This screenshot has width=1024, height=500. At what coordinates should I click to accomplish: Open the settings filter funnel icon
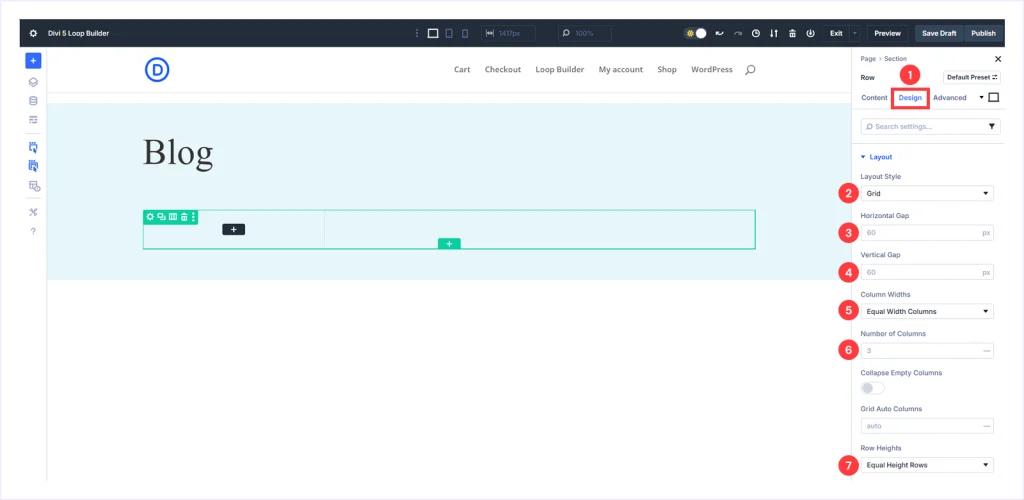pyautogui.click(x=991, y=127)
